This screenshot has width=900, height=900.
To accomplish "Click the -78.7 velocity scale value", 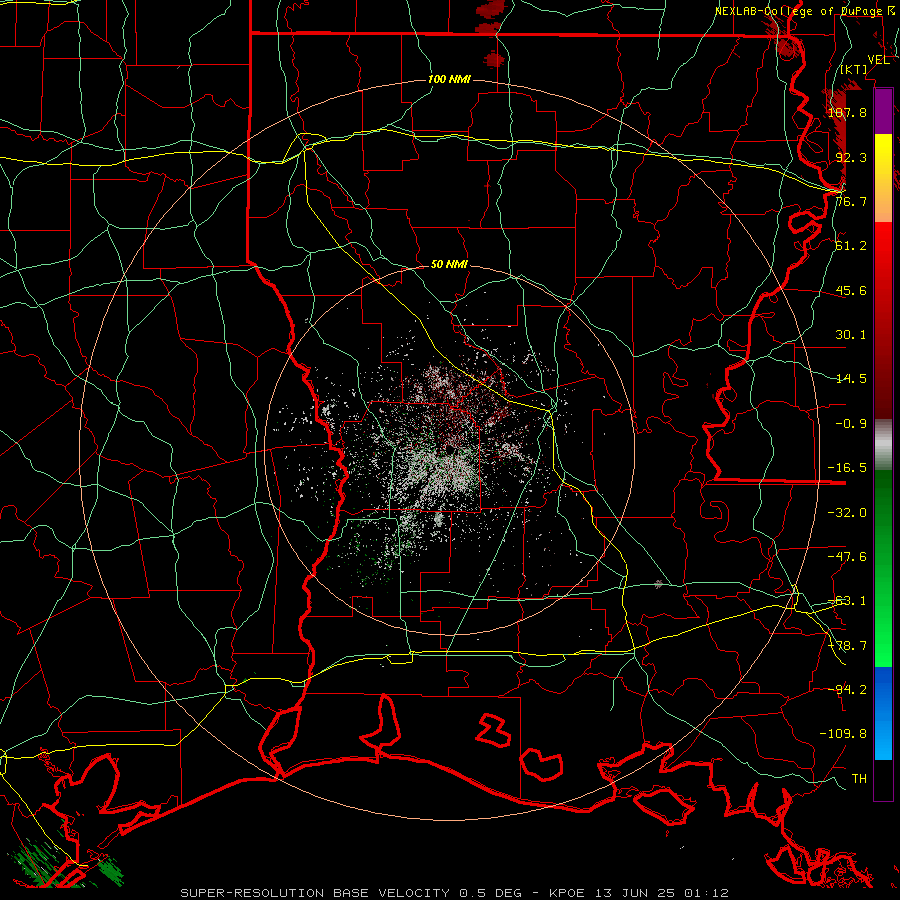I will [x=847, y=646].
